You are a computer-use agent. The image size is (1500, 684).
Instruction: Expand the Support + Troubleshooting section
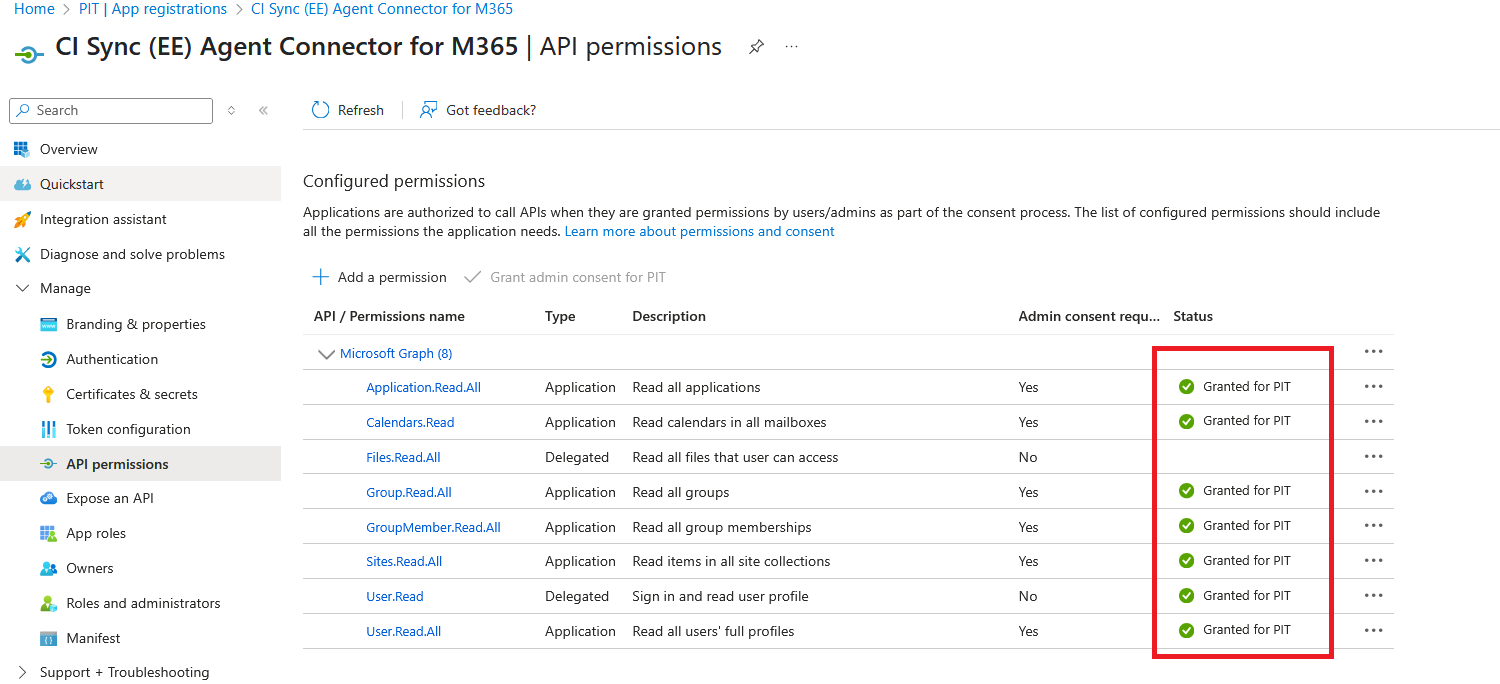click(22, 672)
